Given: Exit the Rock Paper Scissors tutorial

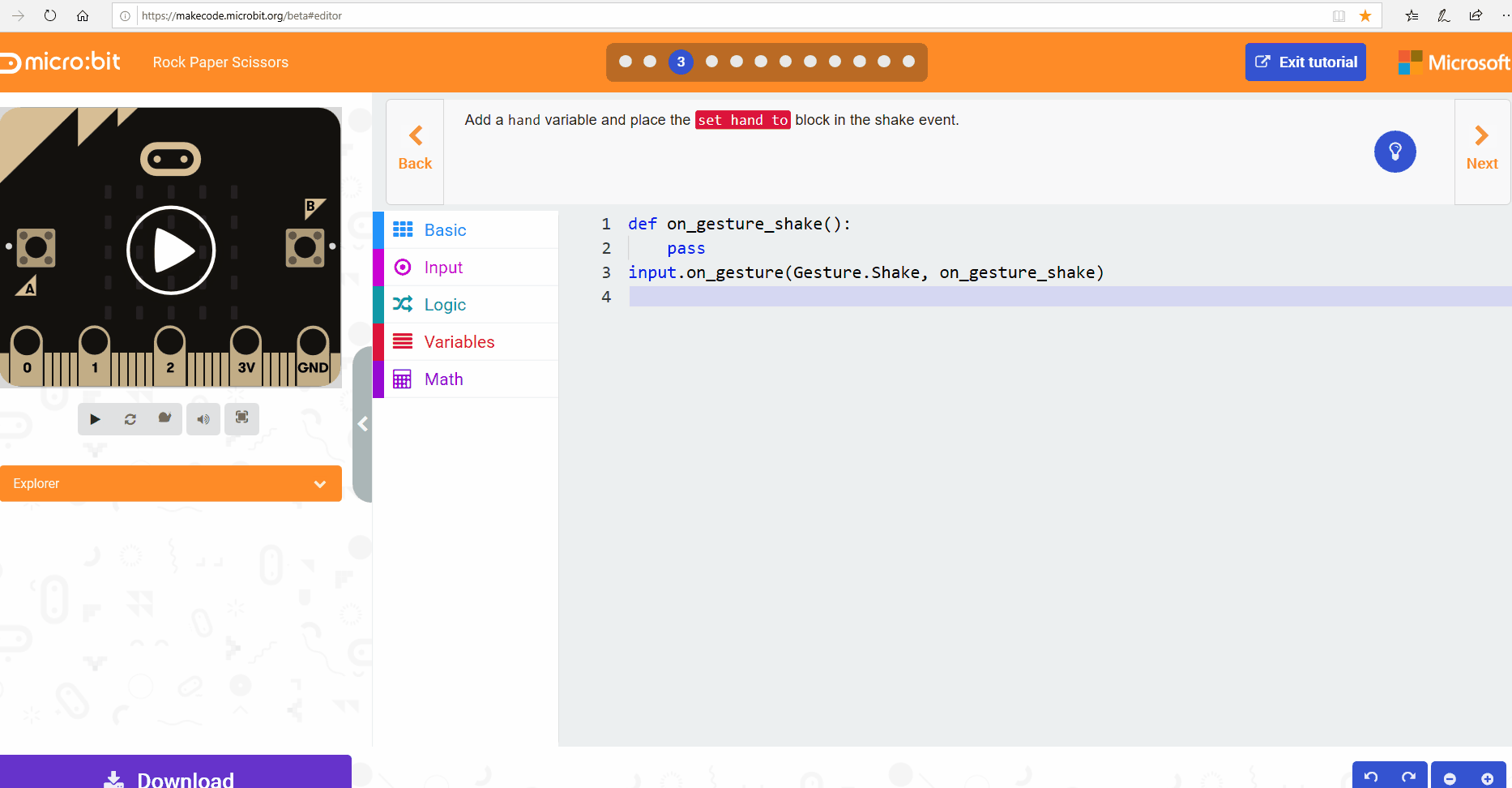Looking at the screenshot, I should point(1305,62).
